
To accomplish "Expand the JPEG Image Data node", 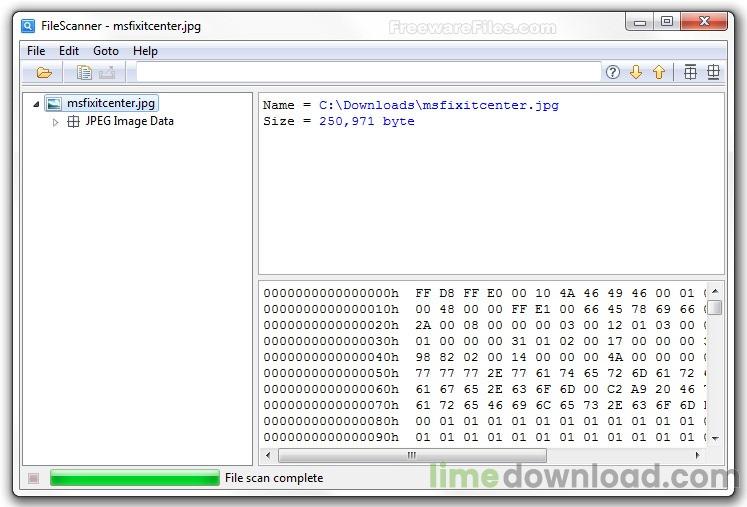I will (55, 122).
